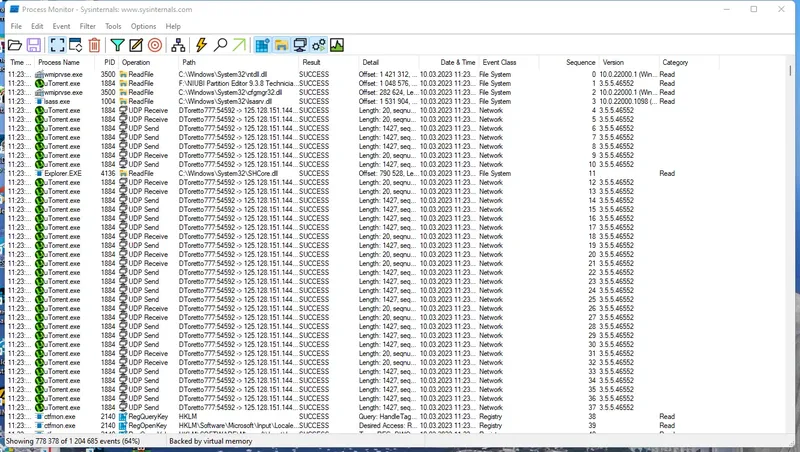Sort by the PID column header
The height and width of the screenshot is (452, 800).
107,62
